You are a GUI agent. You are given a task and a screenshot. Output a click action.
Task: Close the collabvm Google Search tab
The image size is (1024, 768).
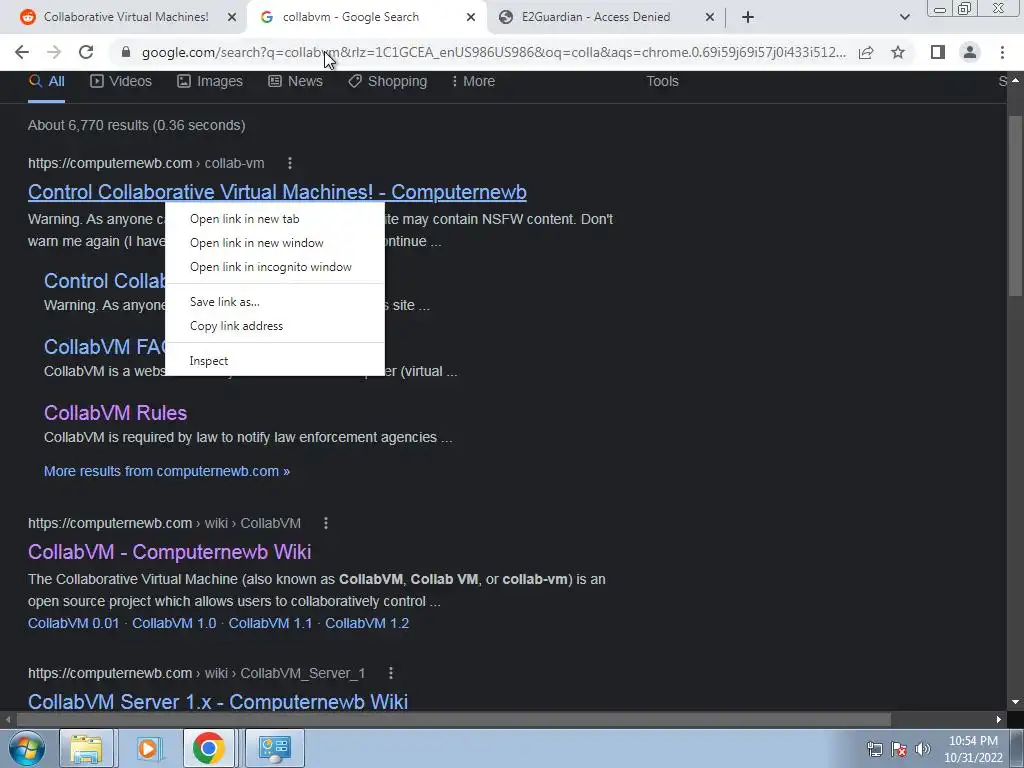pos(471,18)
